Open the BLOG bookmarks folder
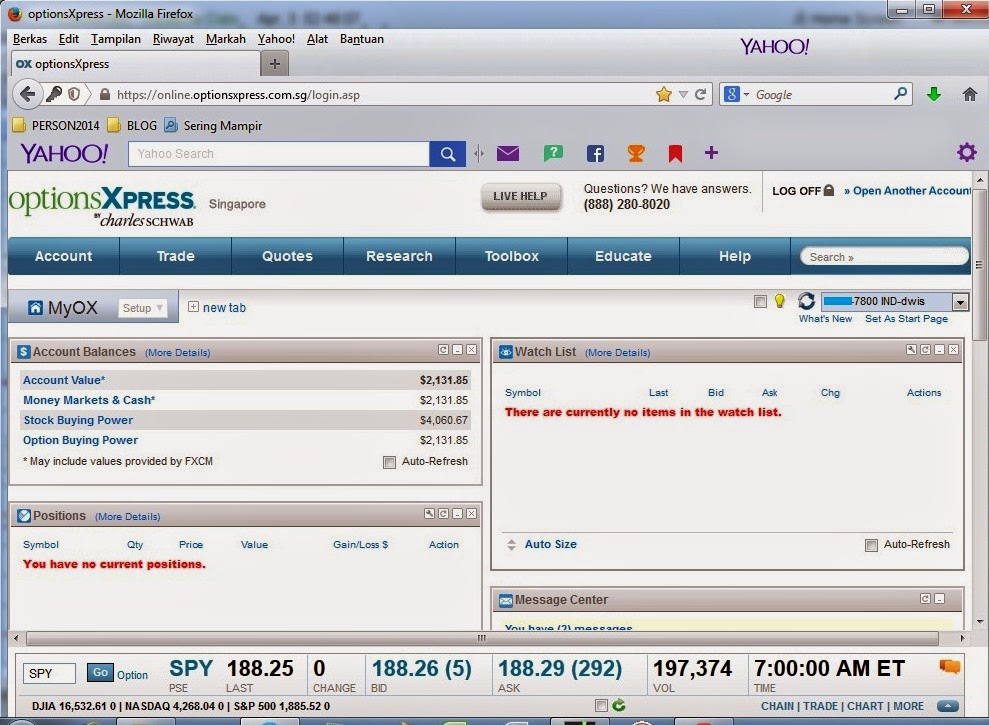 click(132, 126)
